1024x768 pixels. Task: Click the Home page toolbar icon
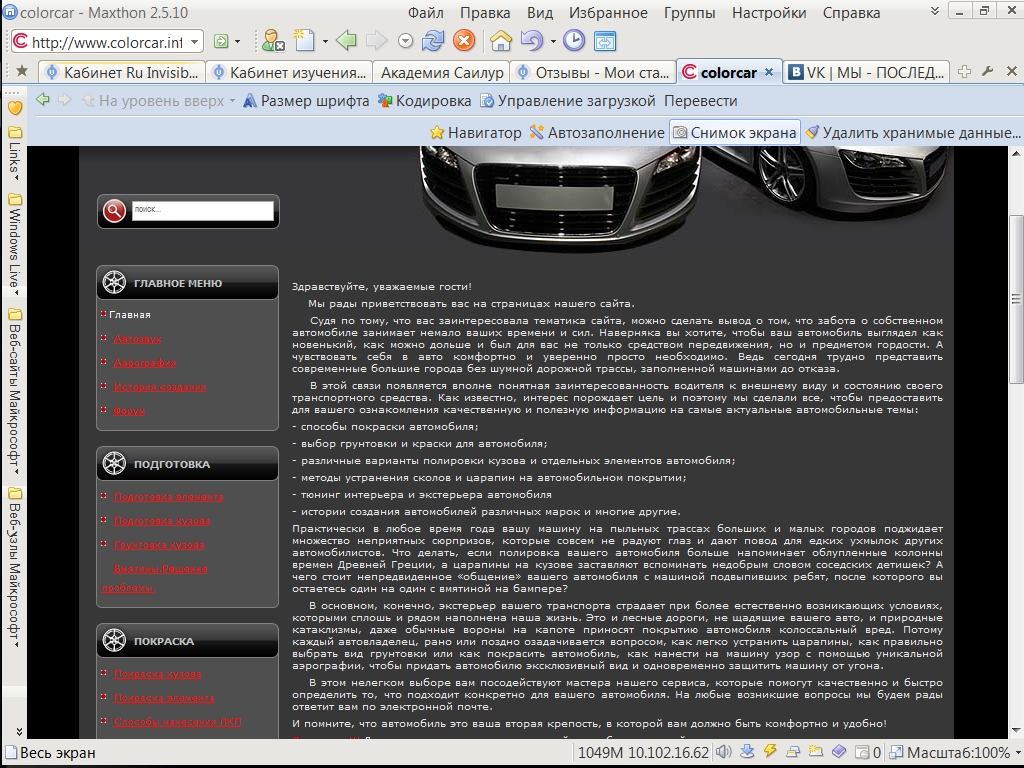[501, 41]
